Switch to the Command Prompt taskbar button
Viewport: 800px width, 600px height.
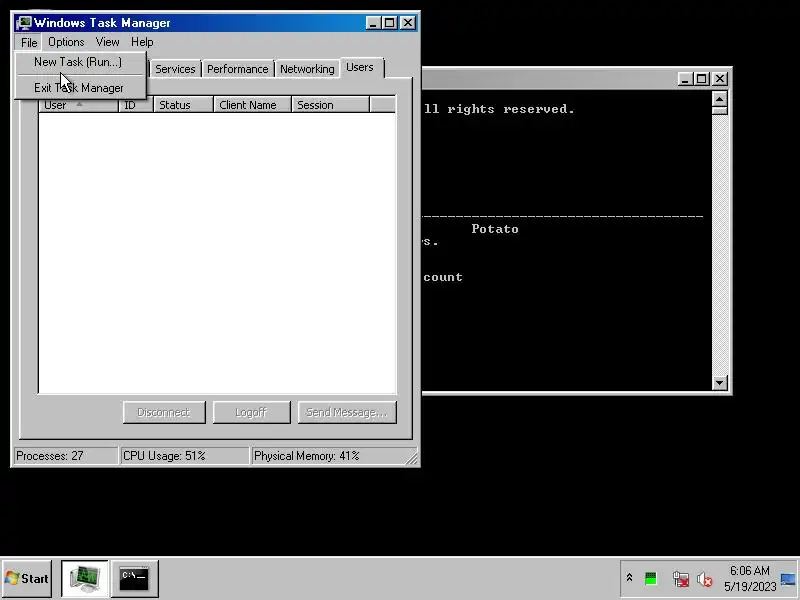click(x=135, y=578)
